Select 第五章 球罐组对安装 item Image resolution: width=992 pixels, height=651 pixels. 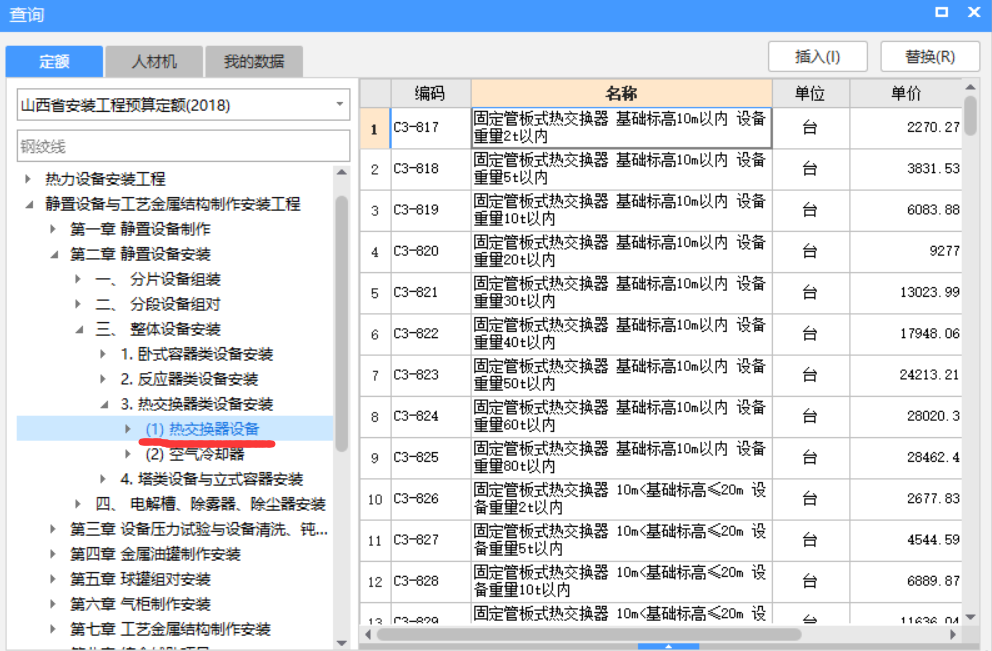(x=140, y=579)
